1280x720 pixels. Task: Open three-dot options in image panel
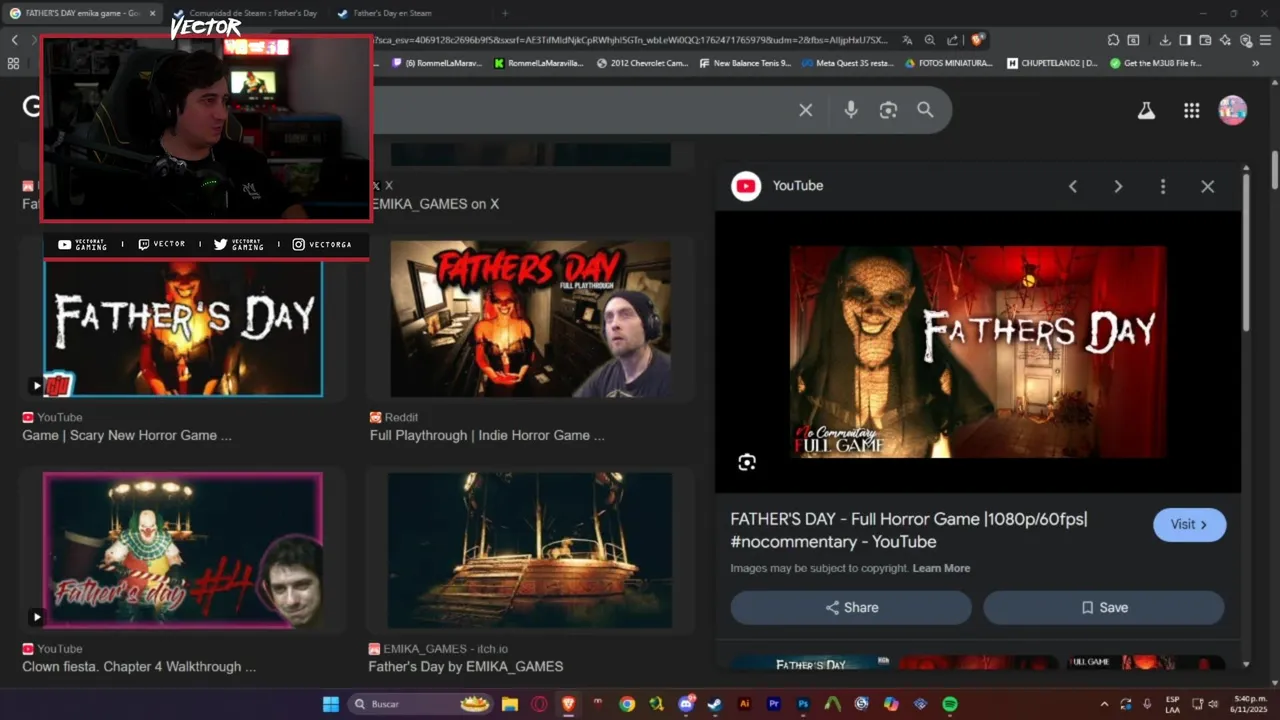point(1162,186)
